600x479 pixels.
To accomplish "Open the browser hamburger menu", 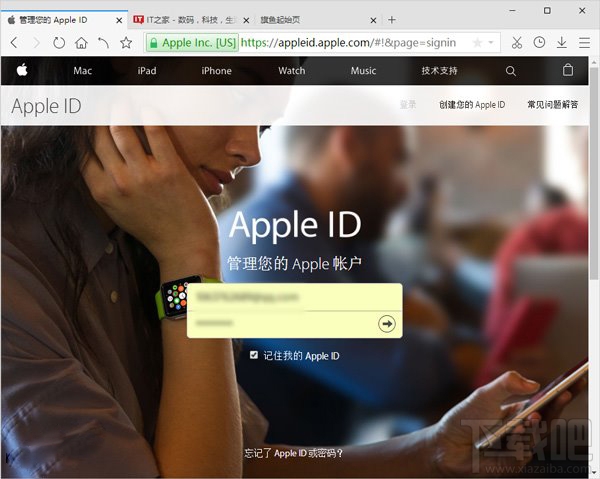I will (584, 42).
